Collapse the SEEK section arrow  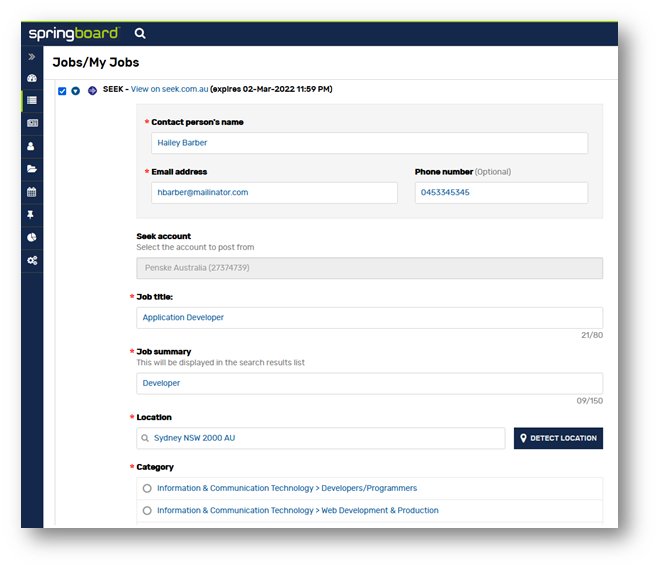click(x=75, y=91)
